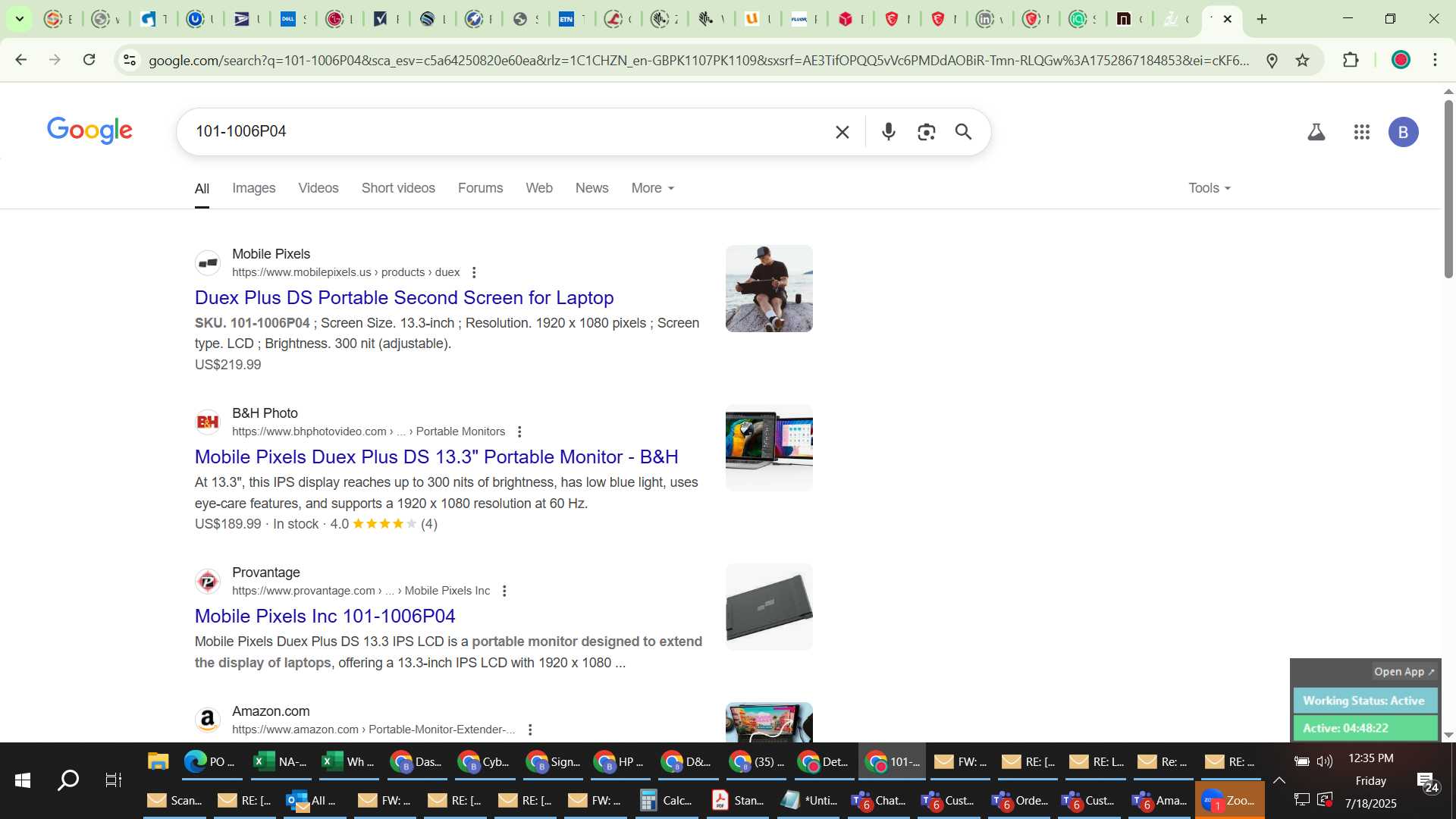
Task: Open more options for B&H Photo result
Action: click(519, 431)
